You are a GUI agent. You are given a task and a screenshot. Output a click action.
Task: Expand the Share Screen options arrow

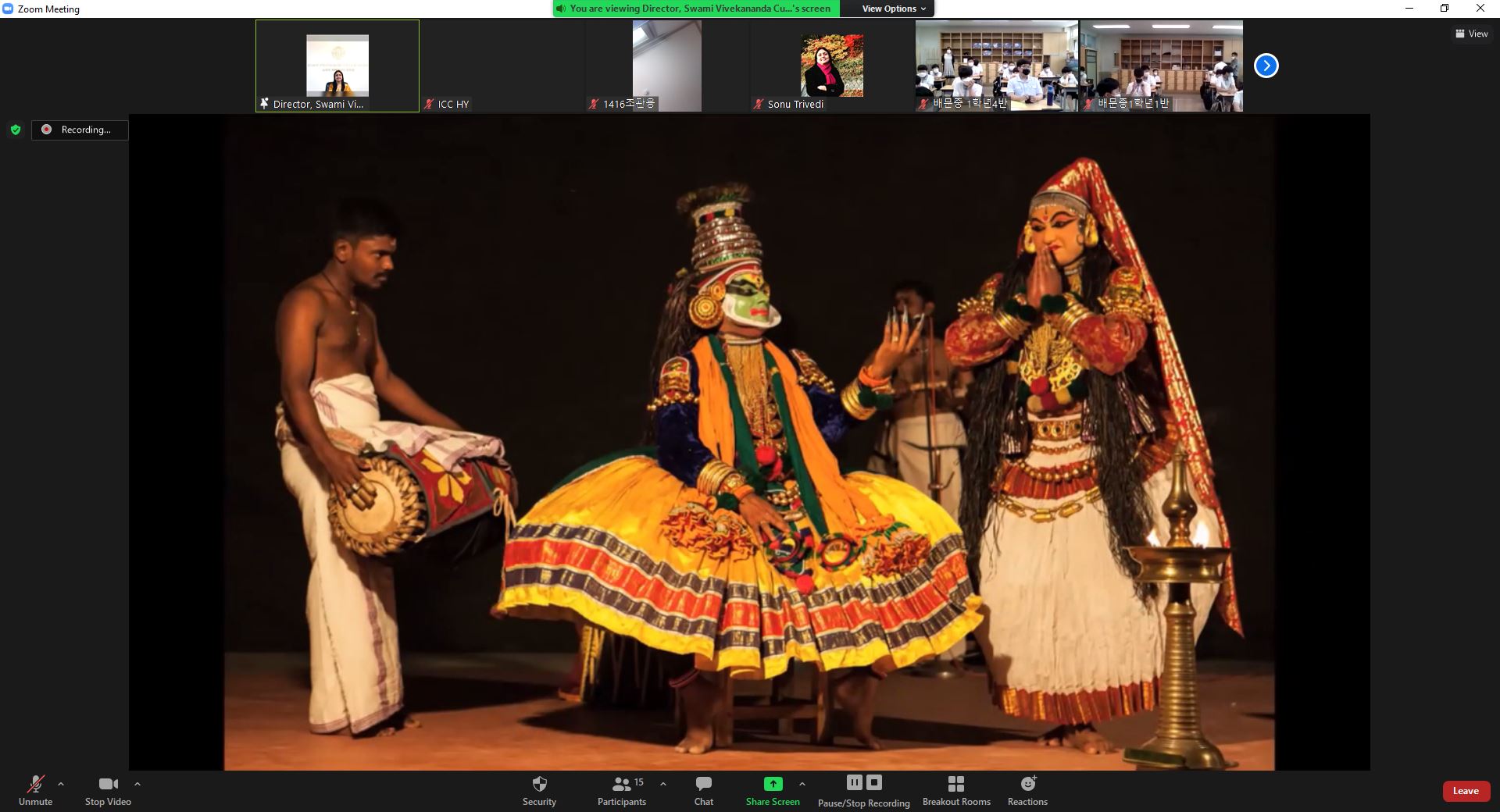pos(802,784)
